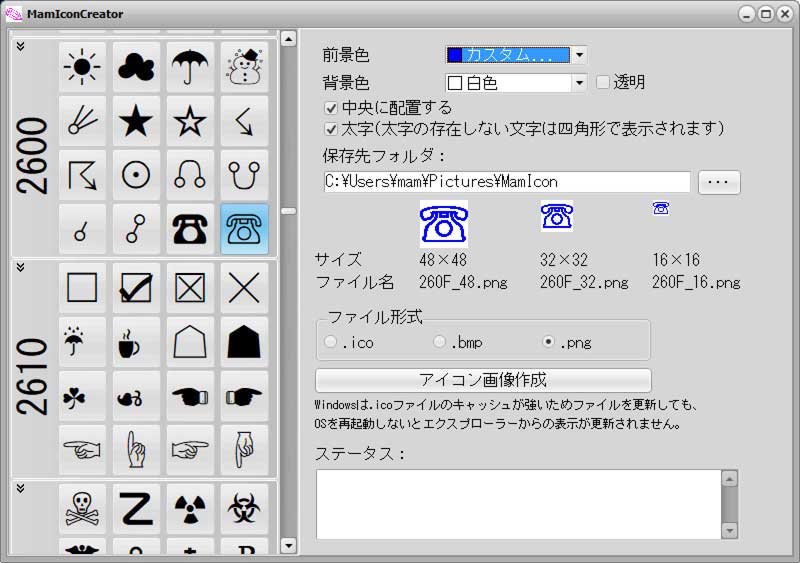The width and height of the screenshot is (800, 563).
Task: Pick the umbrella with rain drops icon
Action: pos(82,342)
